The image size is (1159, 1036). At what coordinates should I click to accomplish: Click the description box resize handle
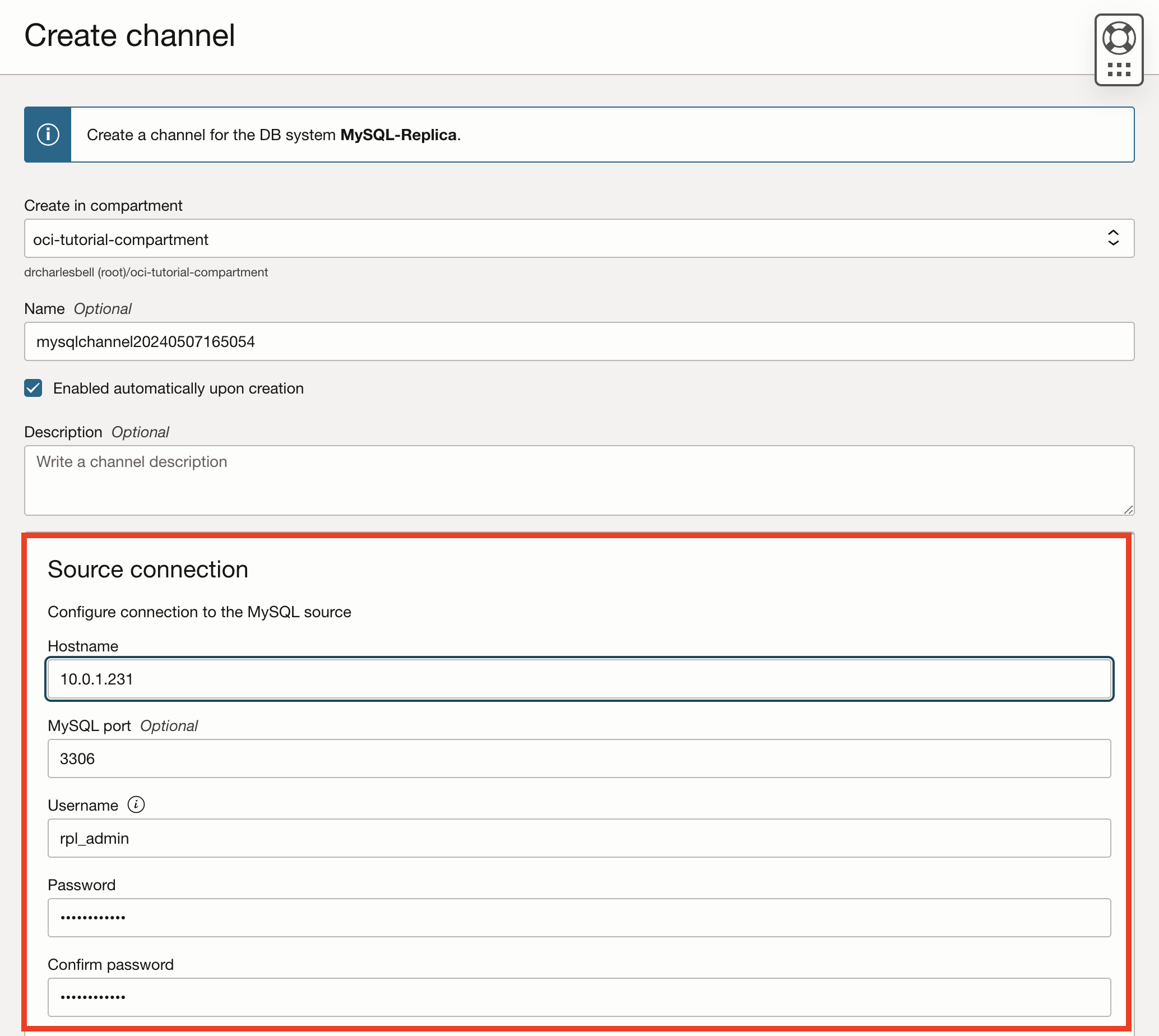1128,508
